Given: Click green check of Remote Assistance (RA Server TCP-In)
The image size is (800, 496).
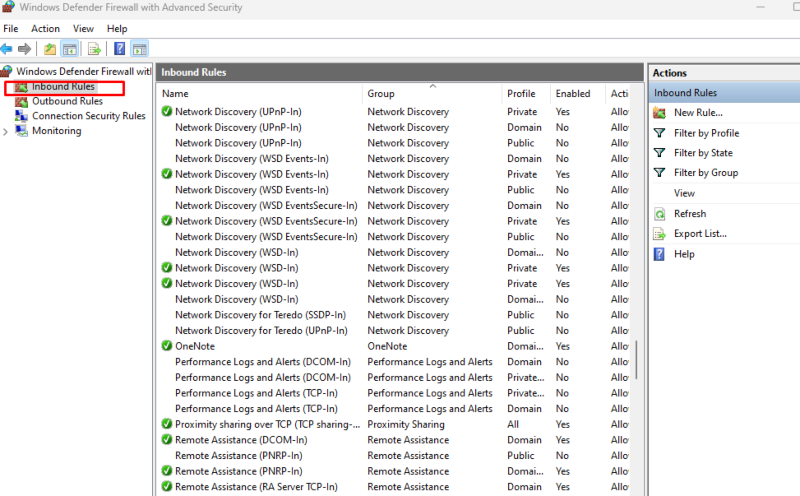Looking at the screenshot, I should coord(166,486).
